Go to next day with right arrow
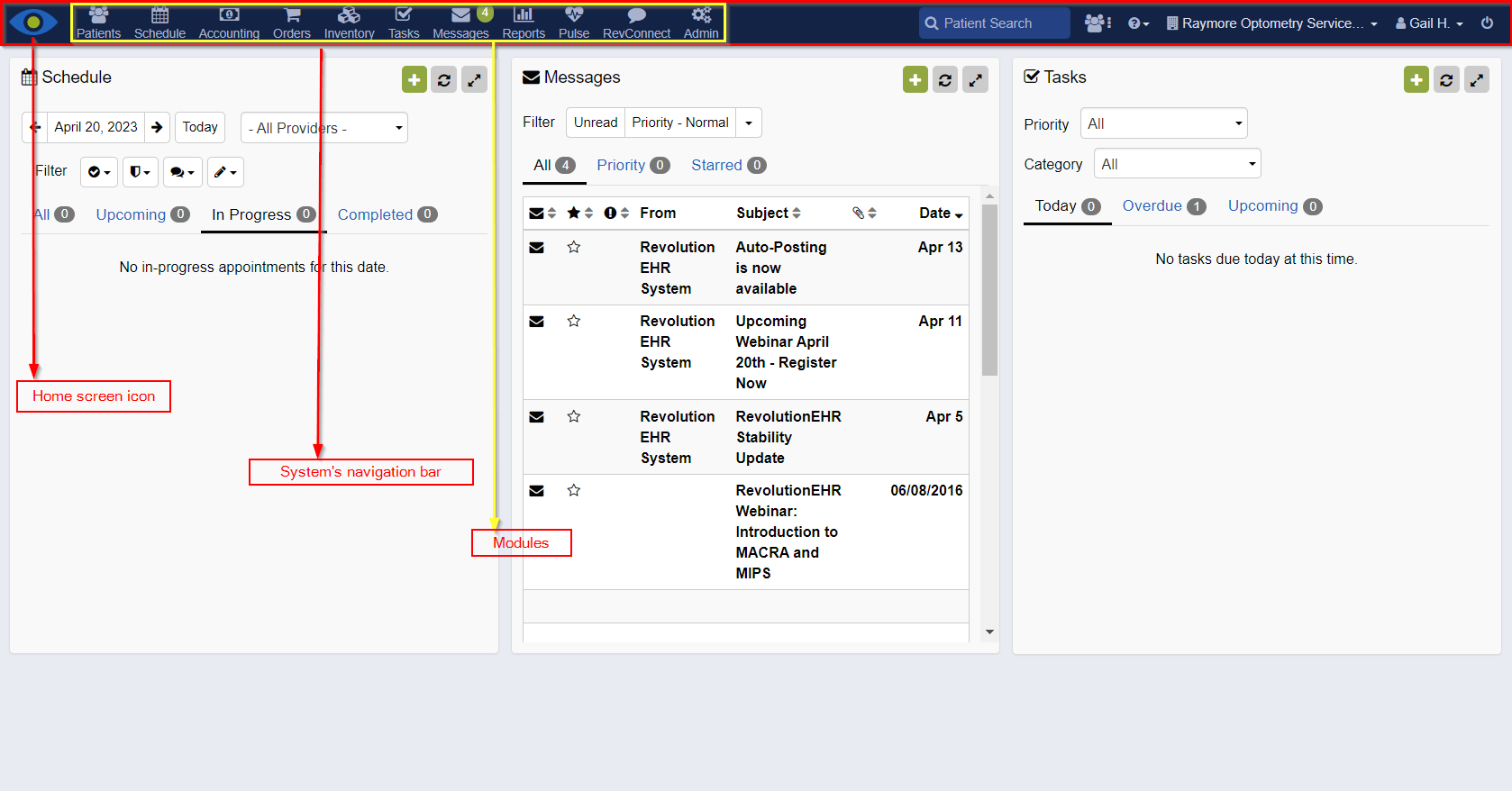This screenshot has height=791, width=1512. point(157,127)
